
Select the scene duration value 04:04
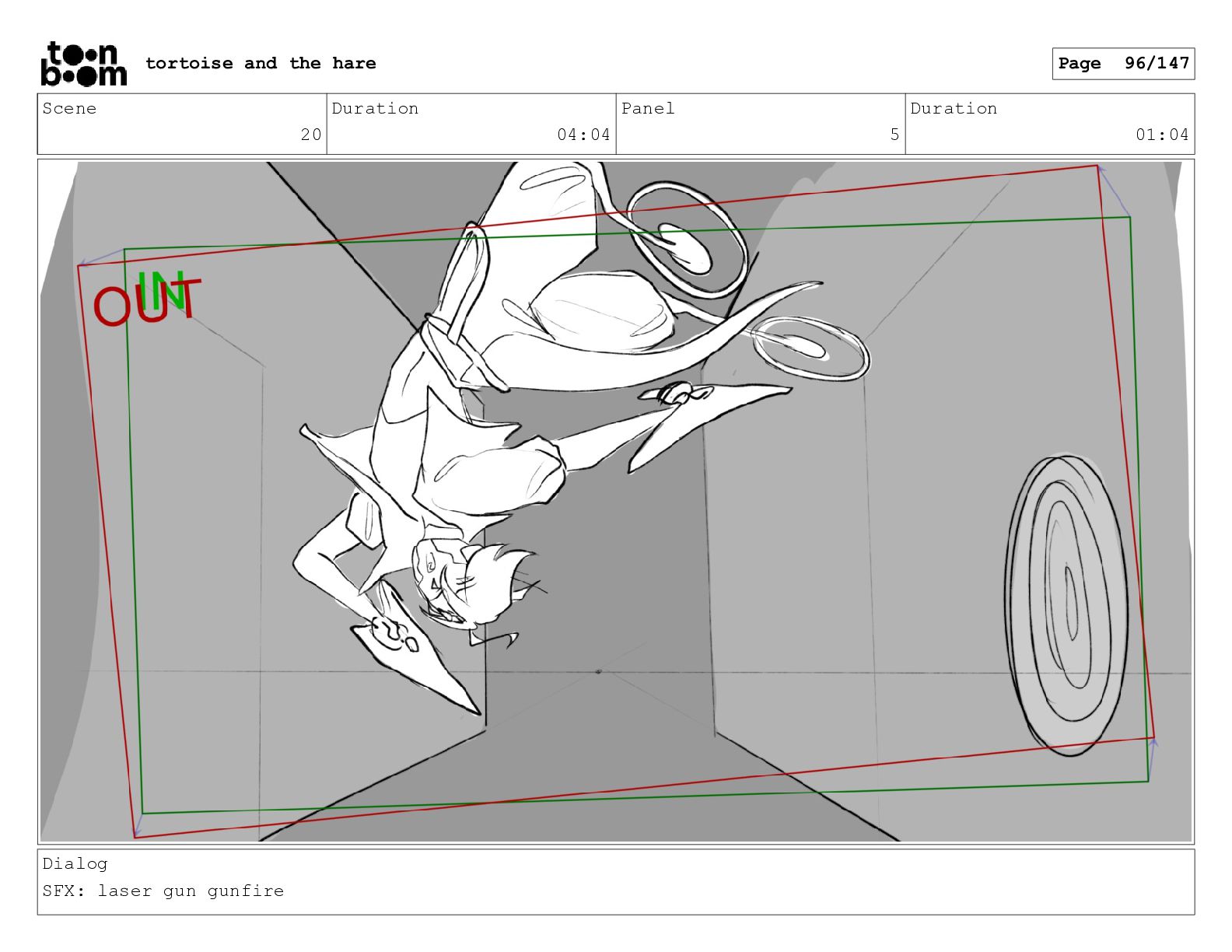tap(583, 135)
